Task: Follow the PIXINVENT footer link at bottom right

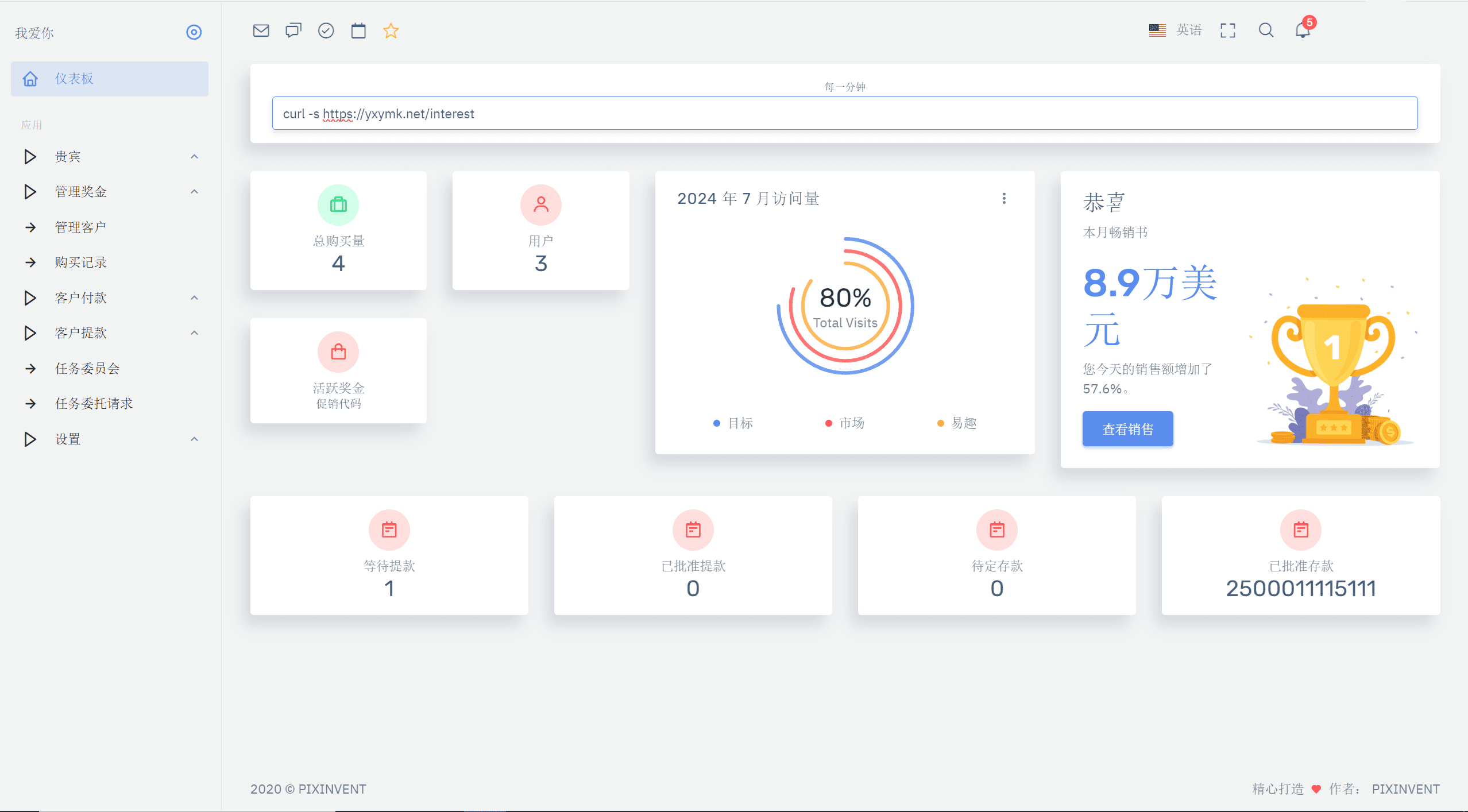Action: [1405, 789]
